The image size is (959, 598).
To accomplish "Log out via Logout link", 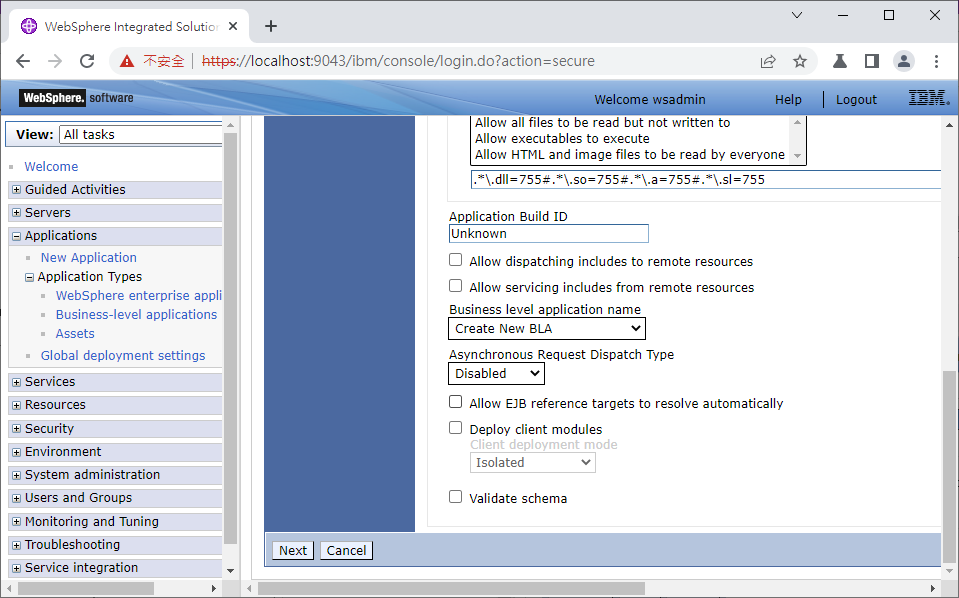I will coord(856,99).
